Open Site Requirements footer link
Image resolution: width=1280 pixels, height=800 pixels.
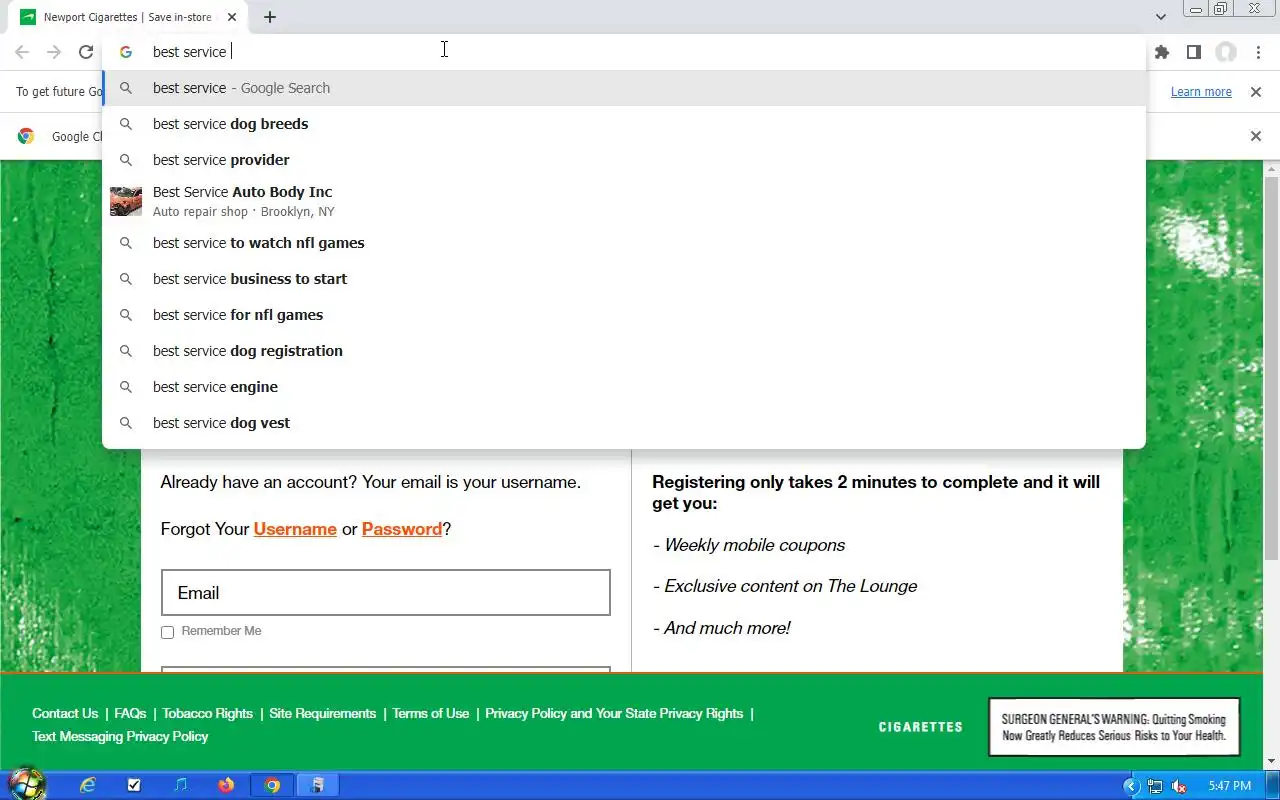point(323,713)
